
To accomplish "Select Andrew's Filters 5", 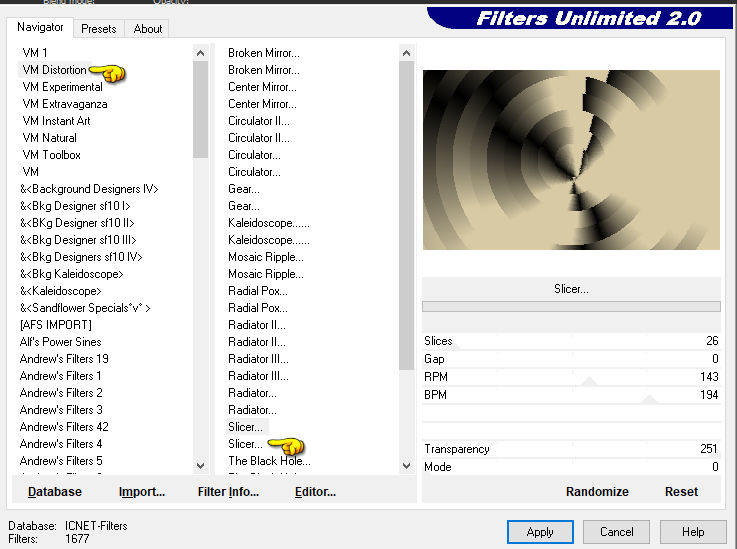I will click(61, 460).
